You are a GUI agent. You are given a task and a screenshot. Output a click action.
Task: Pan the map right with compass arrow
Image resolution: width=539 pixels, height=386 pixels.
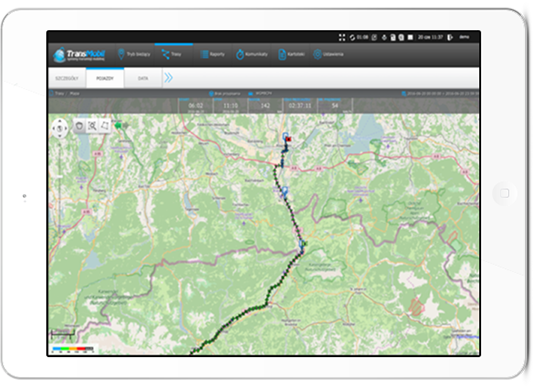point(66,128)
